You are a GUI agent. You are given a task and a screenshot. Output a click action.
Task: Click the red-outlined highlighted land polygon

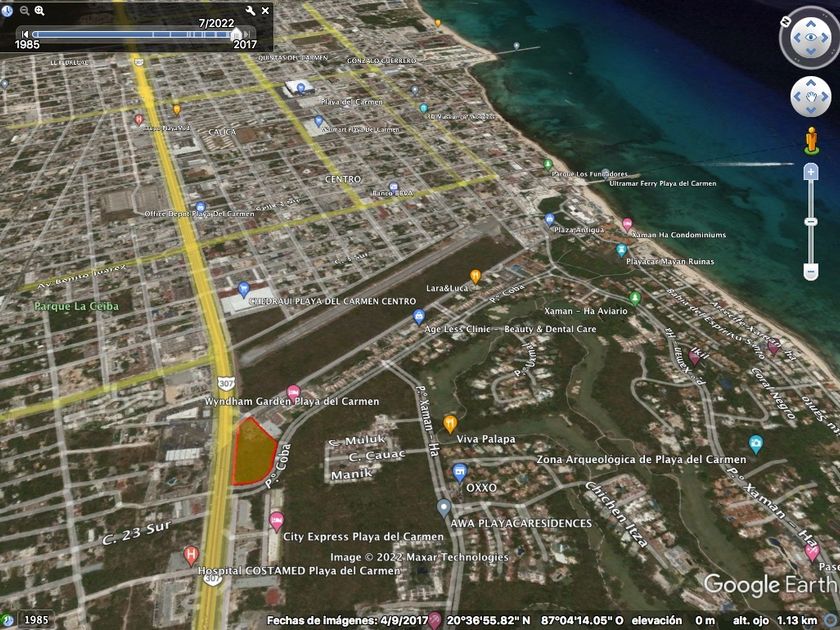point(253,452)
